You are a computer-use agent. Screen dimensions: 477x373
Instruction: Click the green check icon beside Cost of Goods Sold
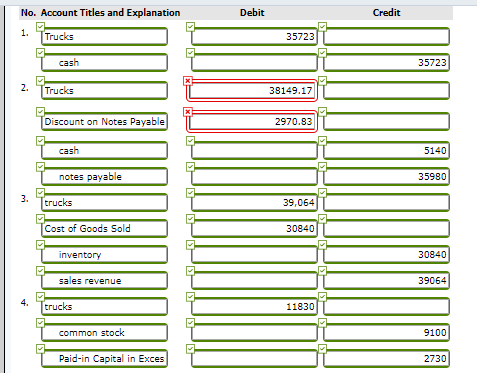40,219
